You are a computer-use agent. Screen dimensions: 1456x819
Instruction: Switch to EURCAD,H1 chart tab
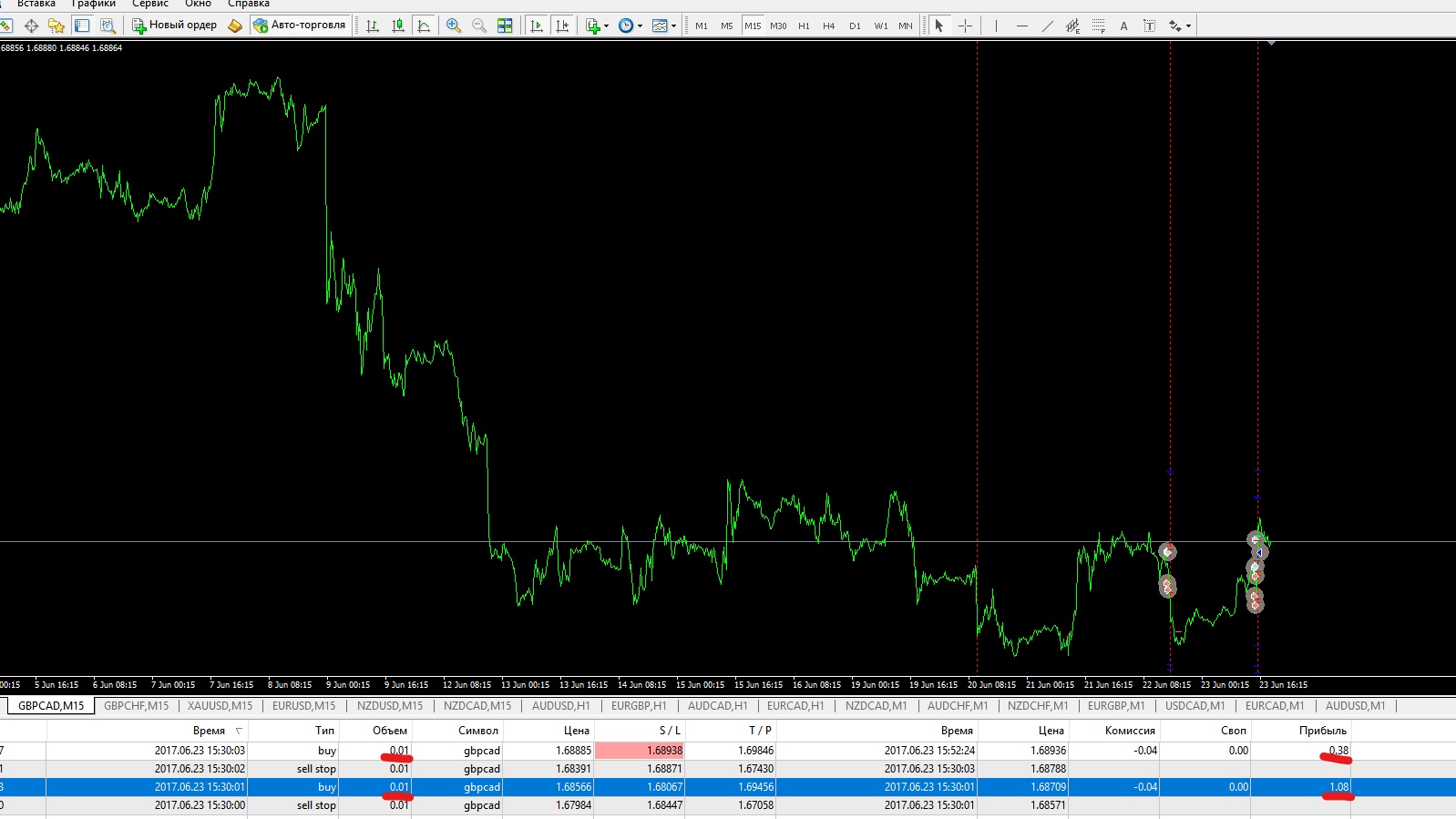pos(795,706)
